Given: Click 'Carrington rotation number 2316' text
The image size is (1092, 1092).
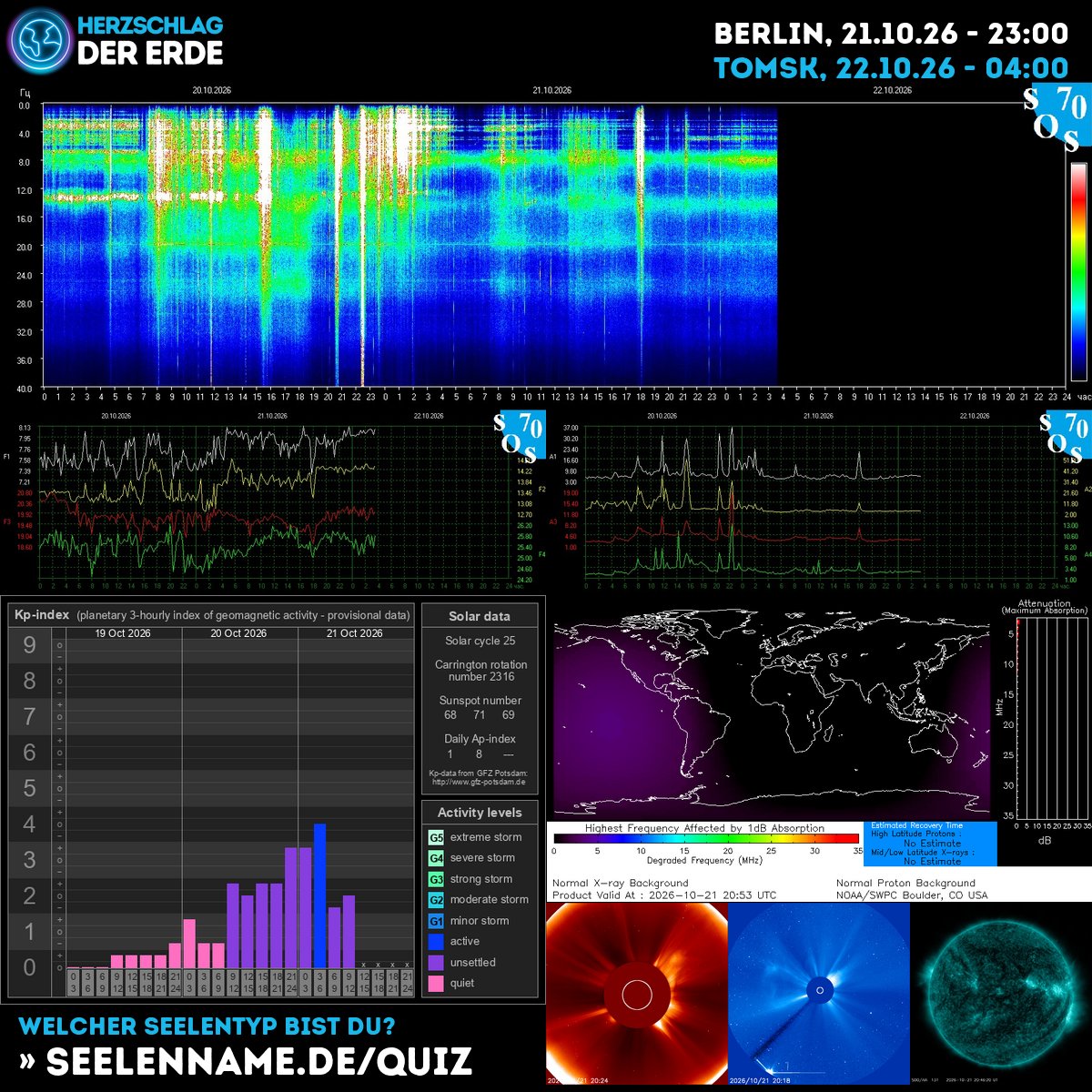Looking at the screenshot, I should coord(480,671).
